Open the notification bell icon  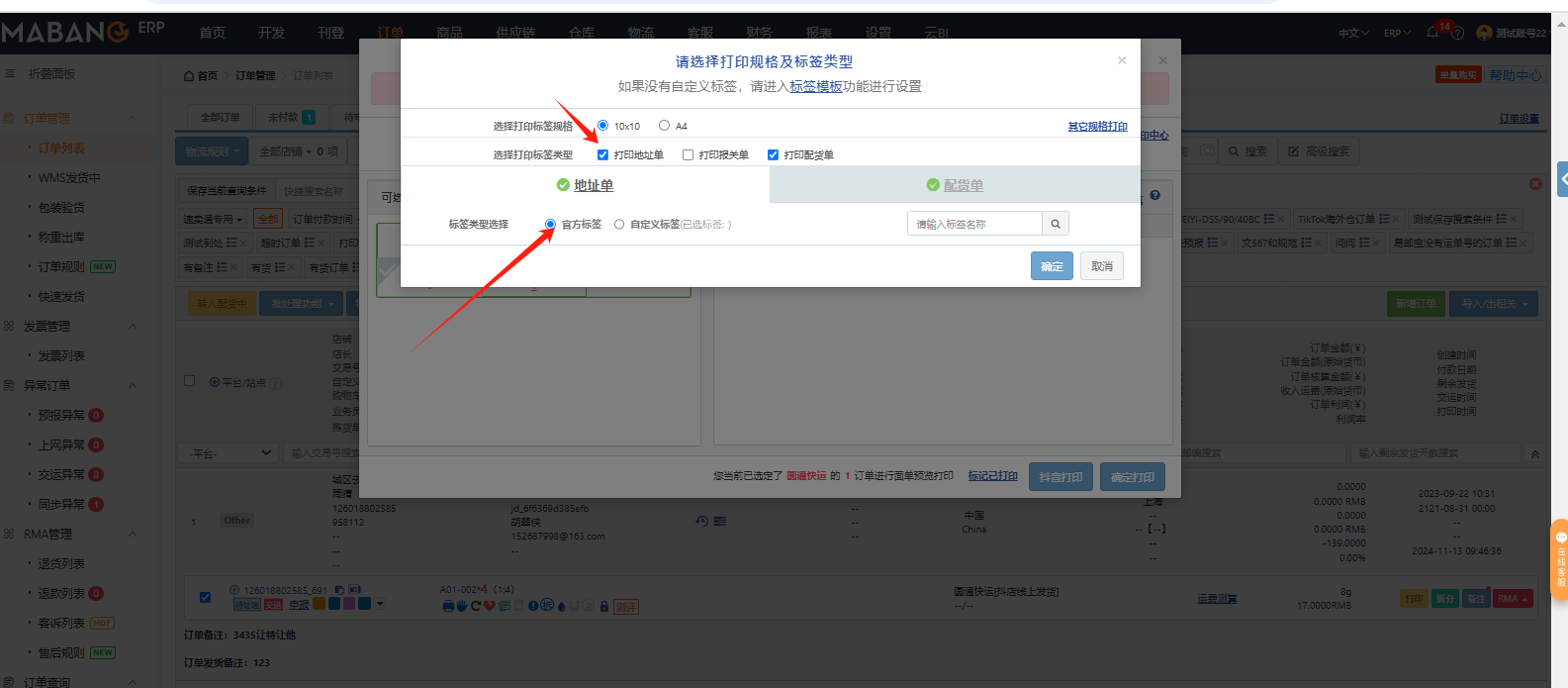tap(1432, 33)
